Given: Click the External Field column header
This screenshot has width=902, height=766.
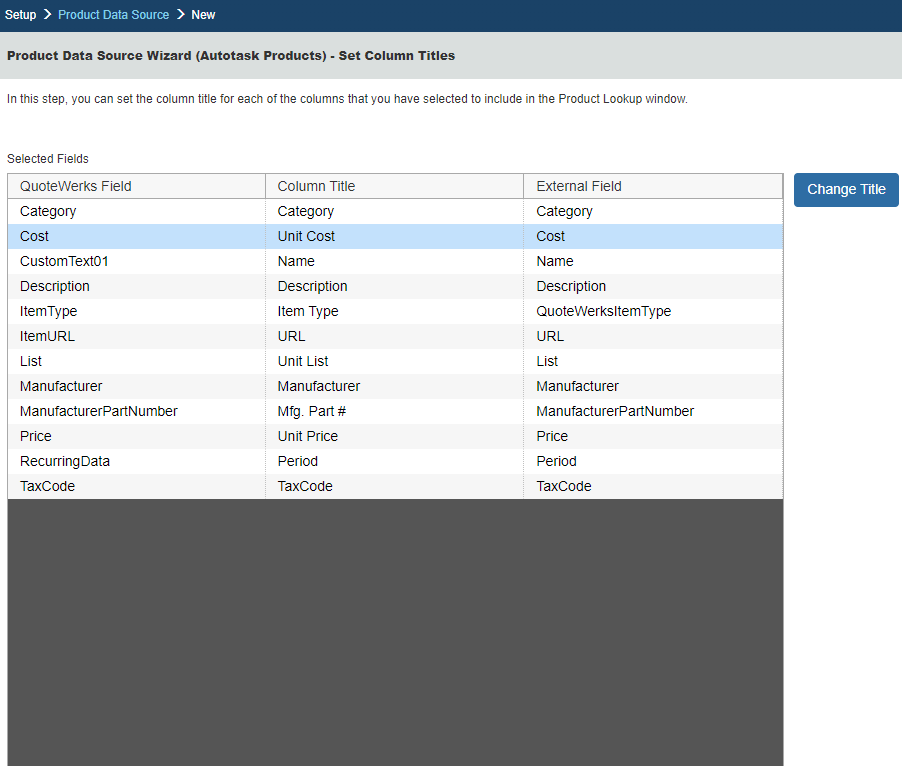Looking at the screenshot, I should point(579,187).
